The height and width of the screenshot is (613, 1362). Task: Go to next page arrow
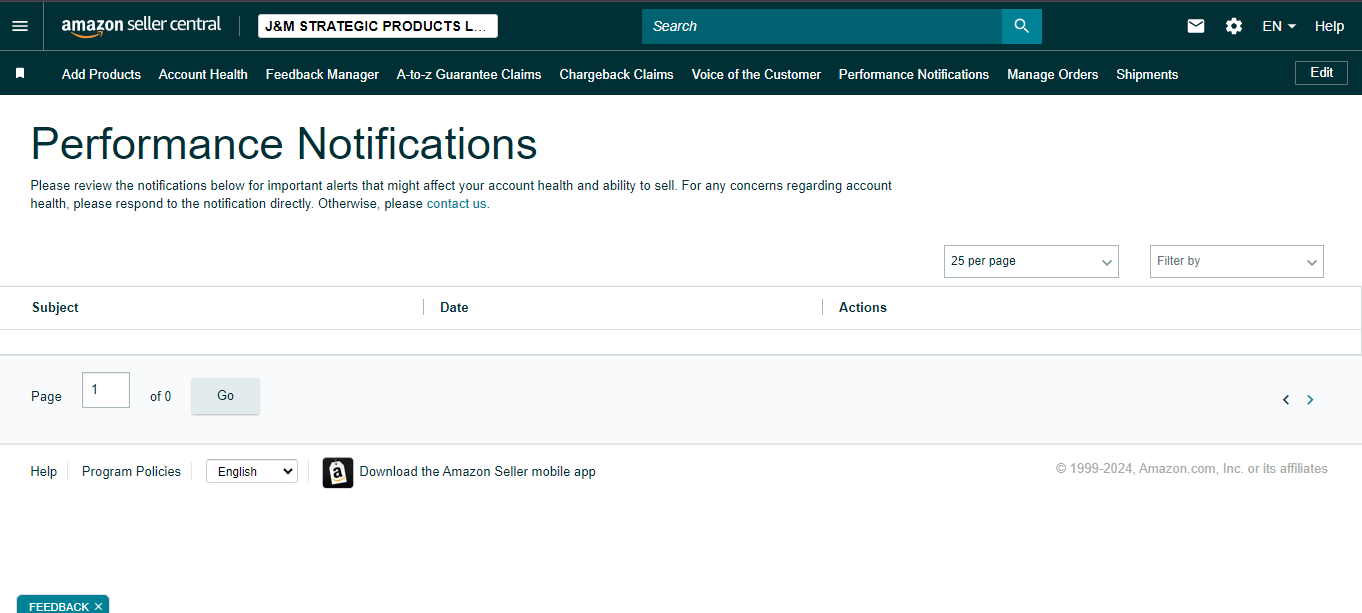[1310, 400]
